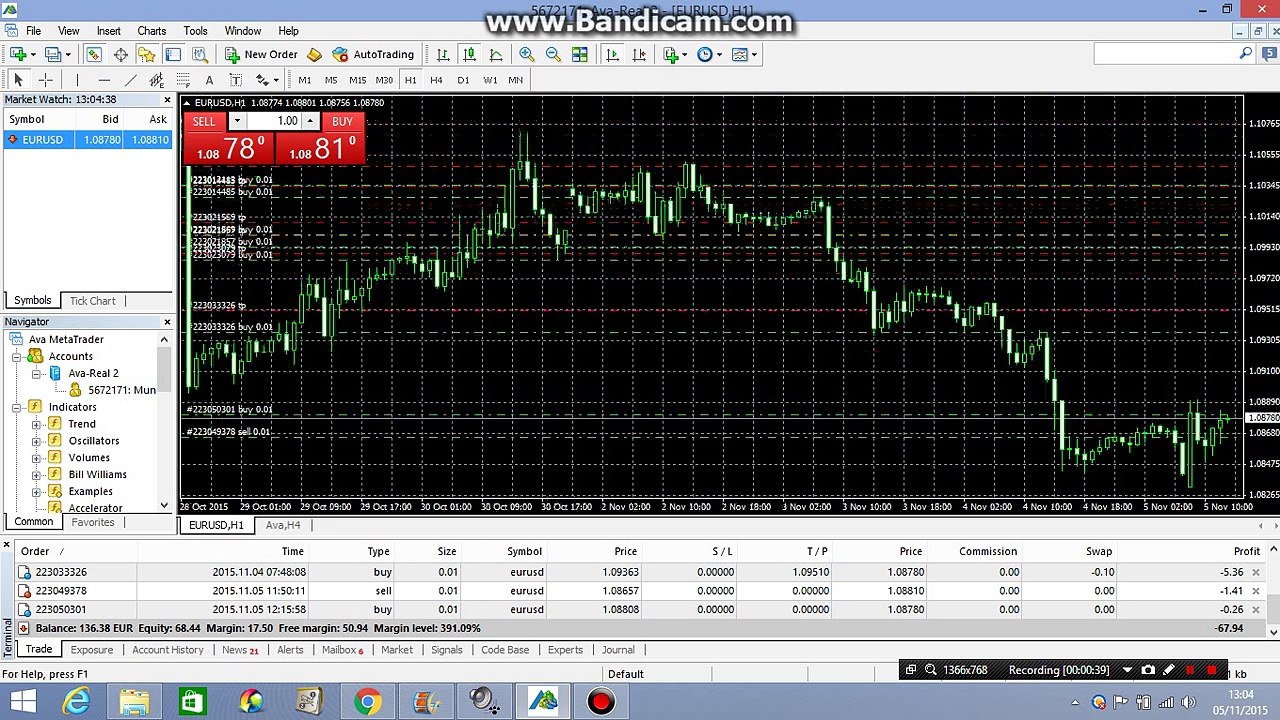Zoom out of the chart
1280x720 pixels.
coord(553,55)
